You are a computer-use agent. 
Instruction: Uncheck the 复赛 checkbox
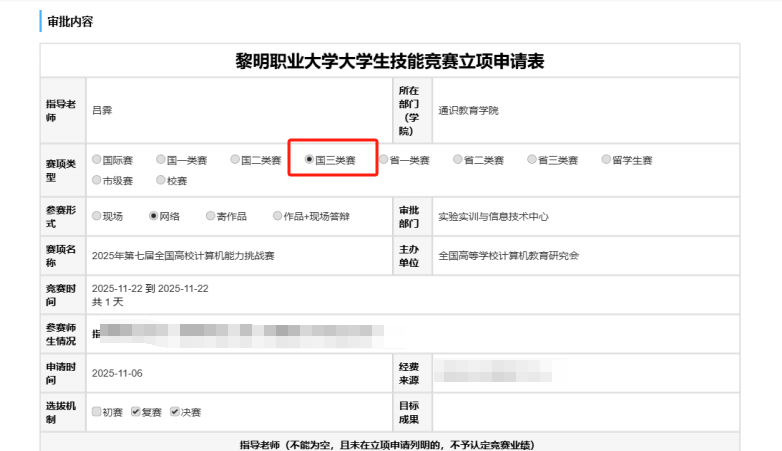pyautogui.click(x=136, y=412)
